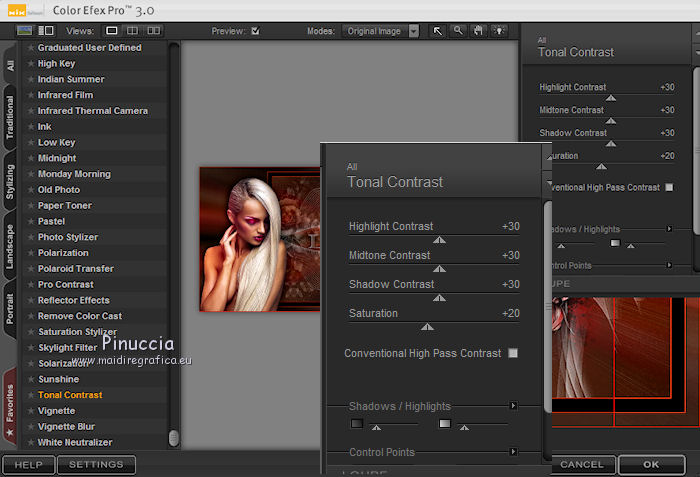Select the Pan hand tool

476,31
